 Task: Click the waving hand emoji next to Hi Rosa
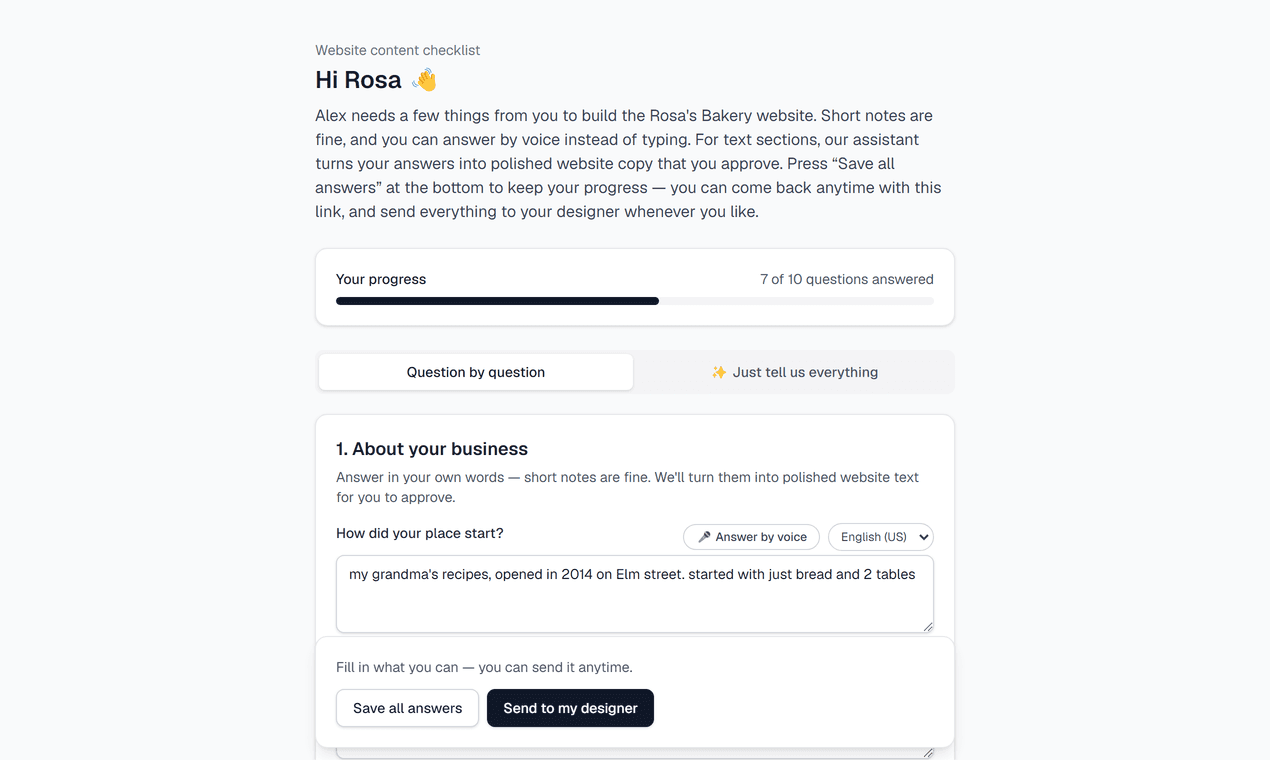(424, 80)
